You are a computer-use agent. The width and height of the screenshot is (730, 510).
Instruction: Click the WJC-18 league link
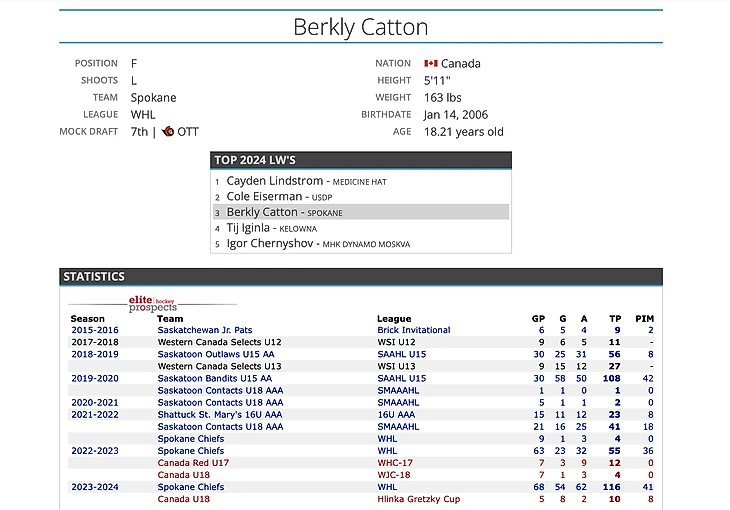[394, 475]
